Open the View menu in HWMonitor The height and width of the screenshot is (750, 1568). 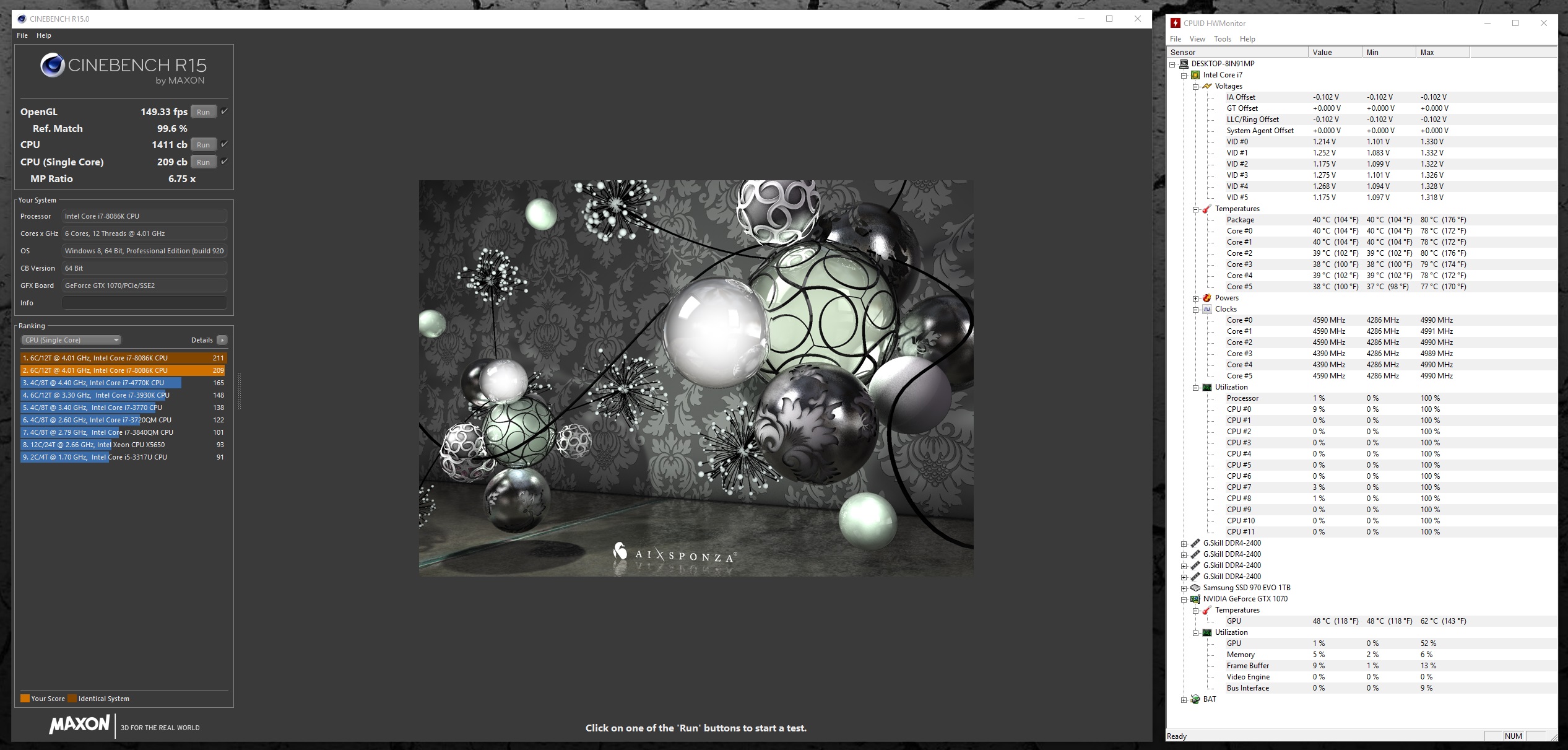pyautogui.click(x=1197, y=39)
